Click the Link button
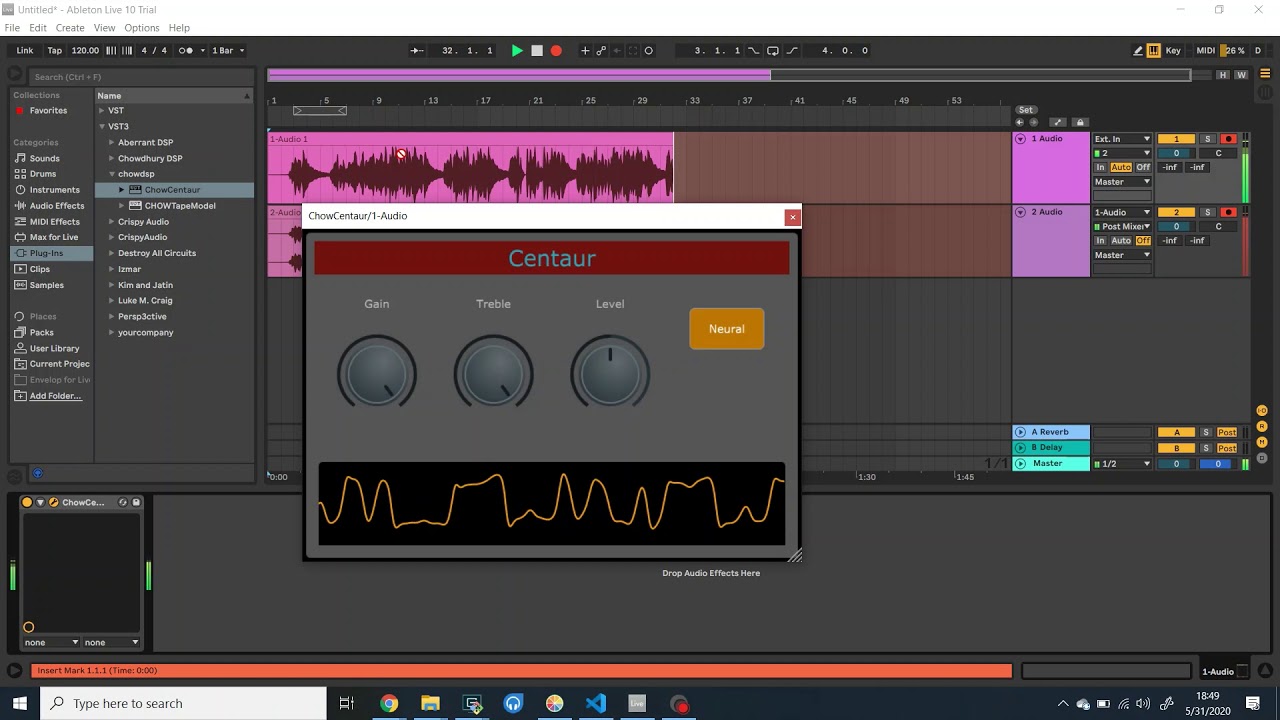1280x720 pixels. tap(25, 50)
